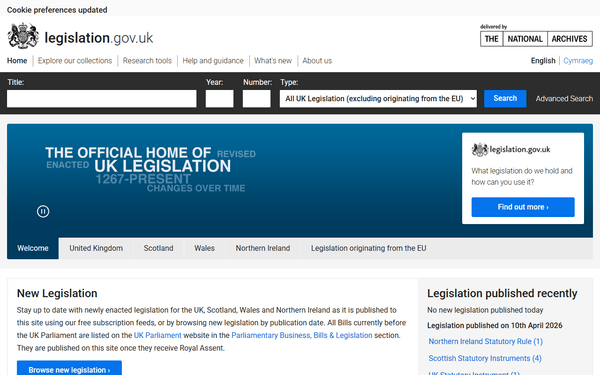Viewport: 600px width, 375px height.
Task: Switch to the Northern Ireland tab
Action: [x=263, y=248]
